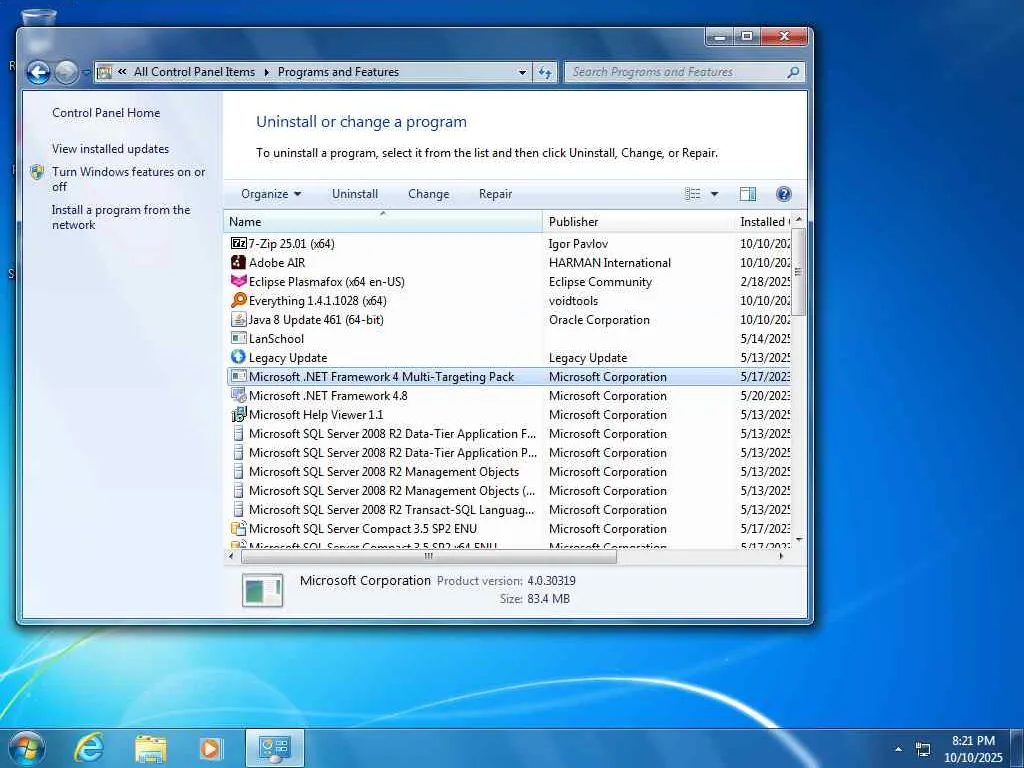Click the Multi-Targeting Pack row icon
Screen dimensions: 1024x768
pos(238,376)
